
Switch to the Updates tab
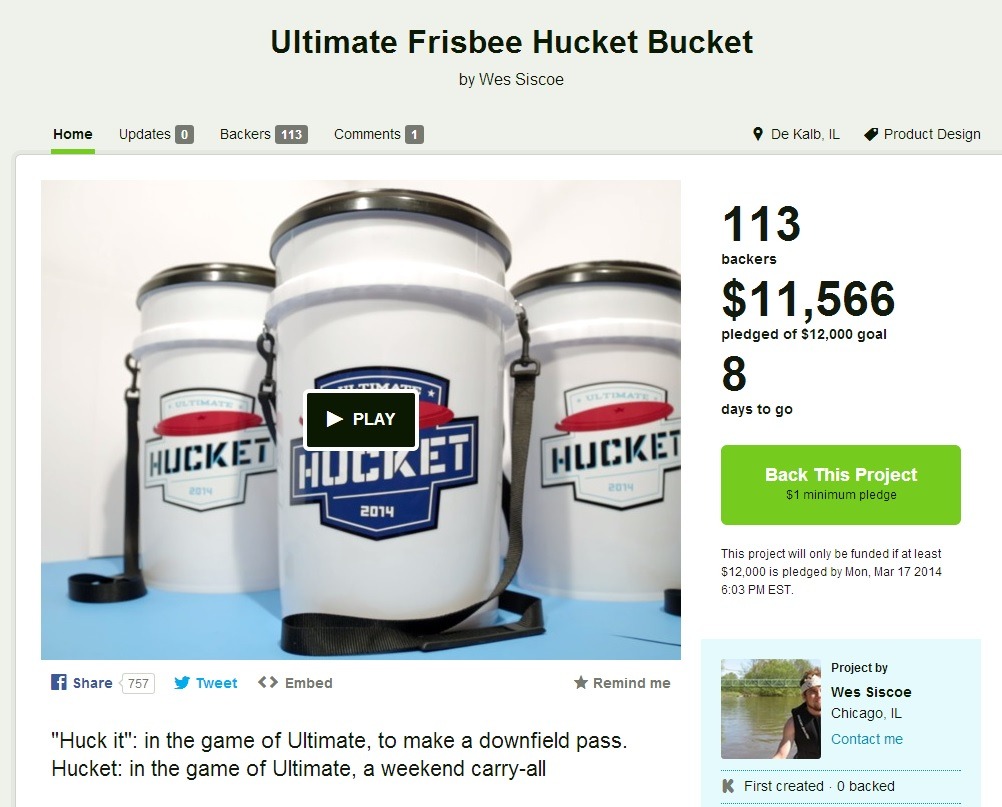pos(156,134)
